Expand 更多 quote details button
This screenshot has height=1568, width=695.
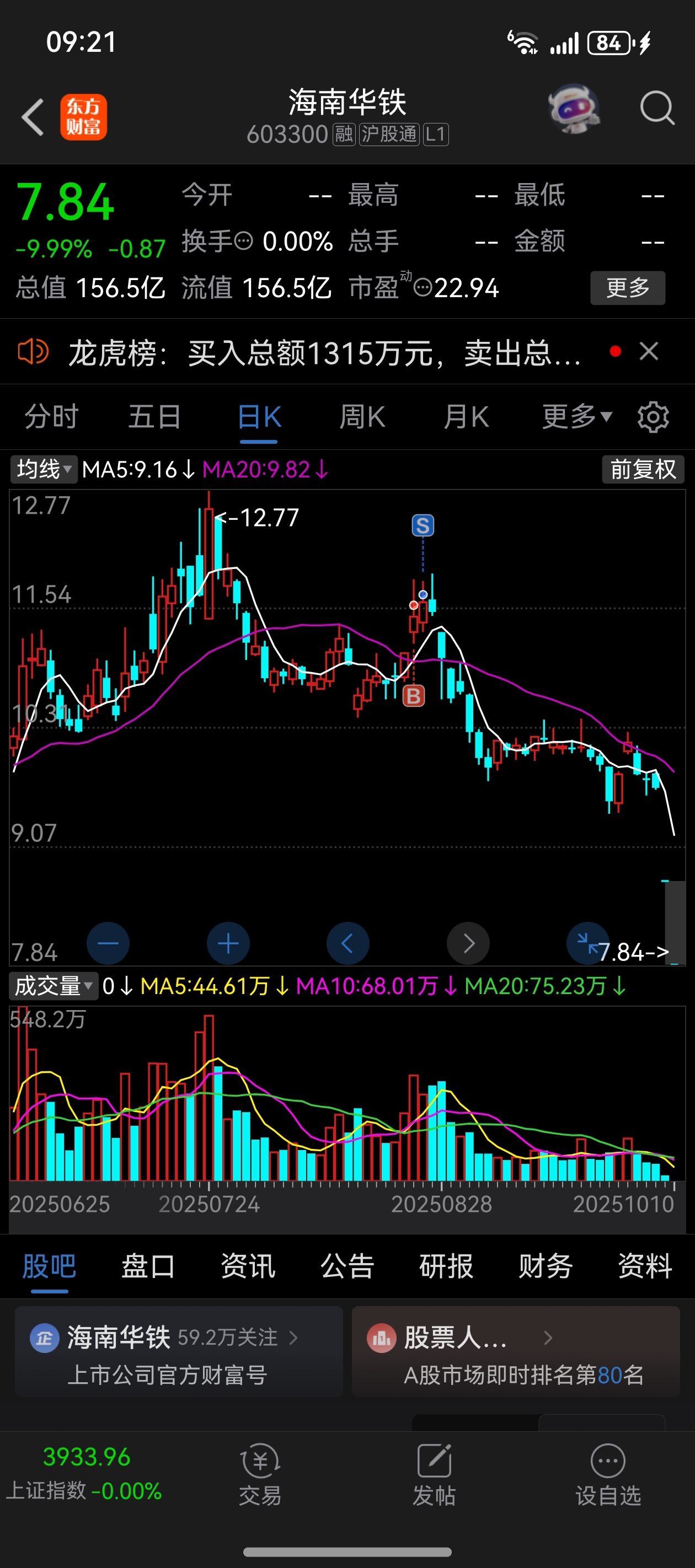pyautogui.click(x=627, y=287)
